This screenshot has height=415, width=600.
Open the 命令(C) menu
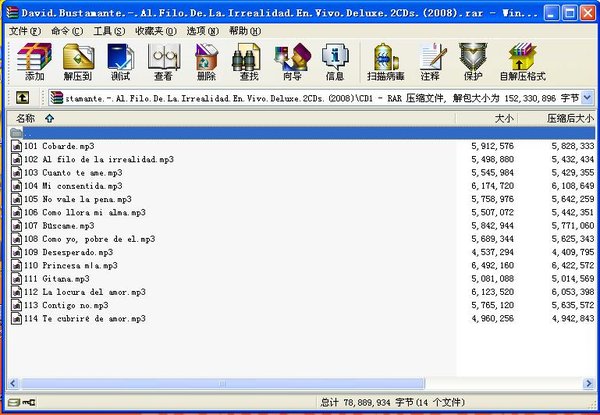(67, 31)
